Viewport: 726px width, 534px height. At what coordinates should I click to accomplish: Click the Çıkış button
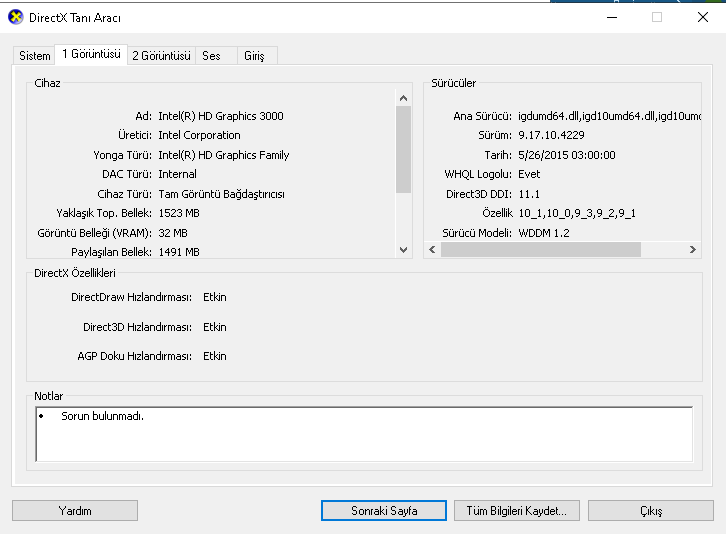tap(651, 510)
